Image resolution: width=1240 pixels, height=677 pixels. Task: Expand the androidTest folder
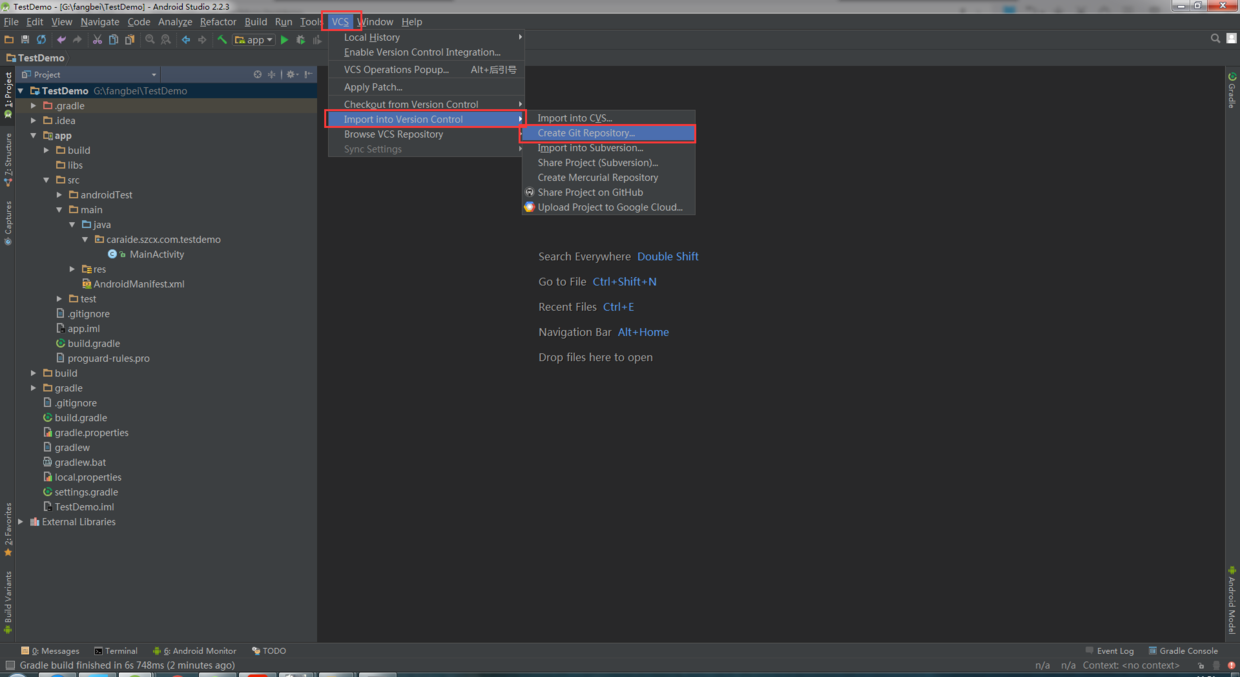(60, 195)
